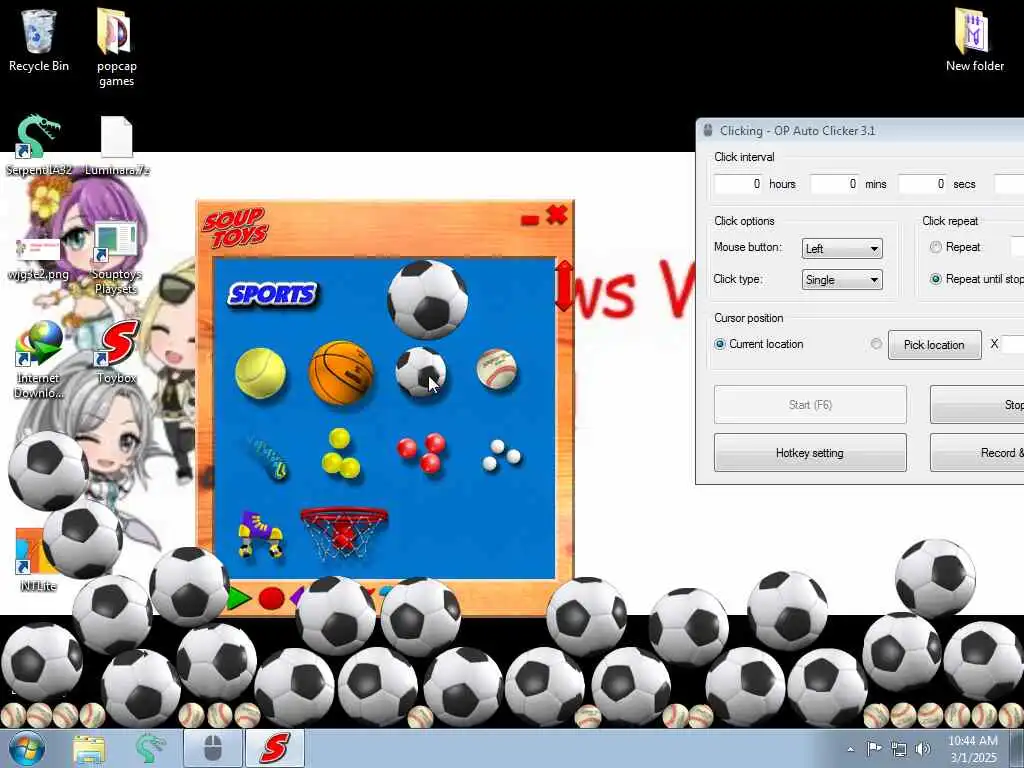
Task: Select the NTLite desktop shortcut
Action: coord(38,560)
